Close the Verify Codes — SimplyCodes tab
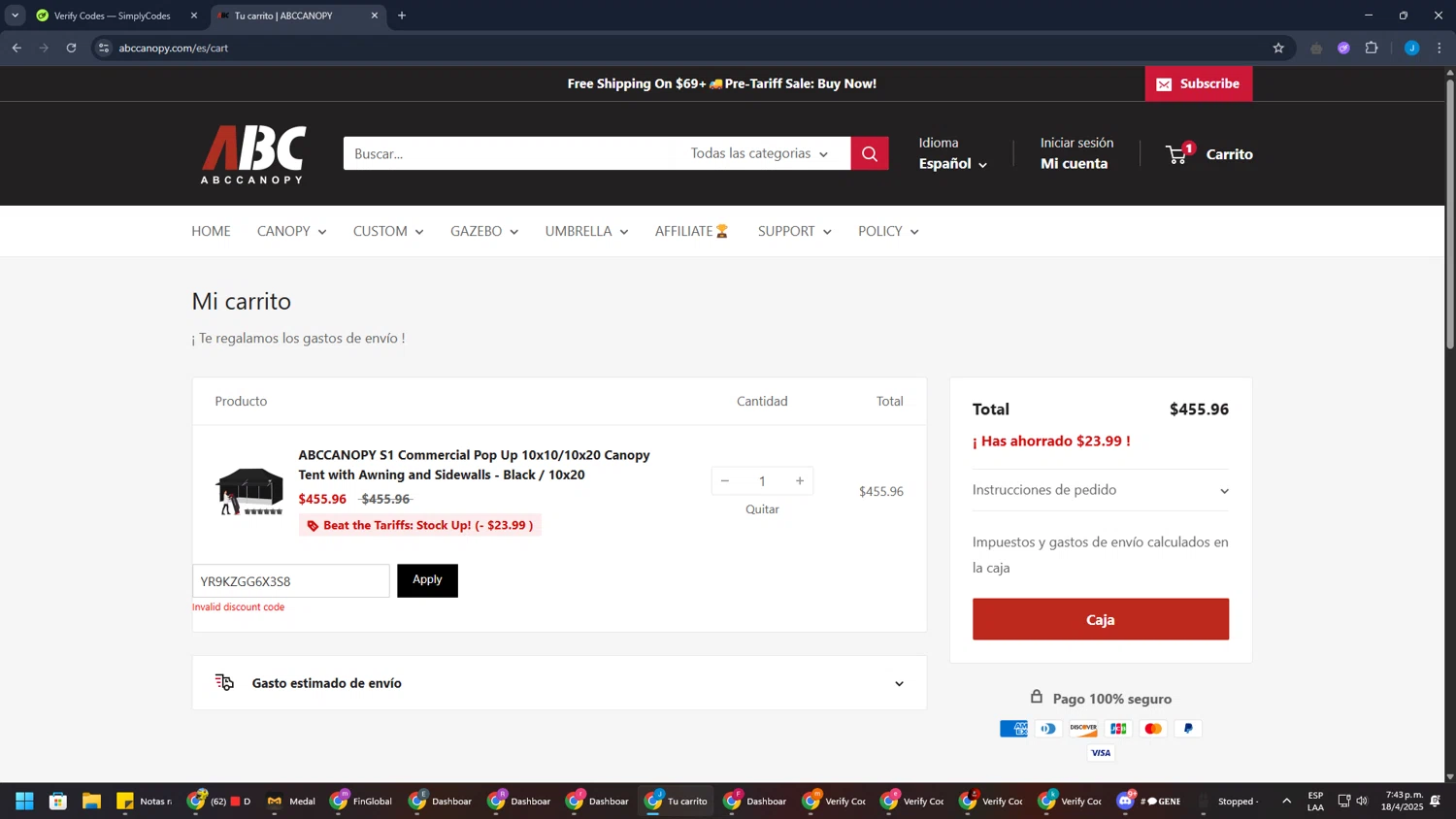Image resolution: width=1456 pixels, height=819 pixels. [193, 16]
